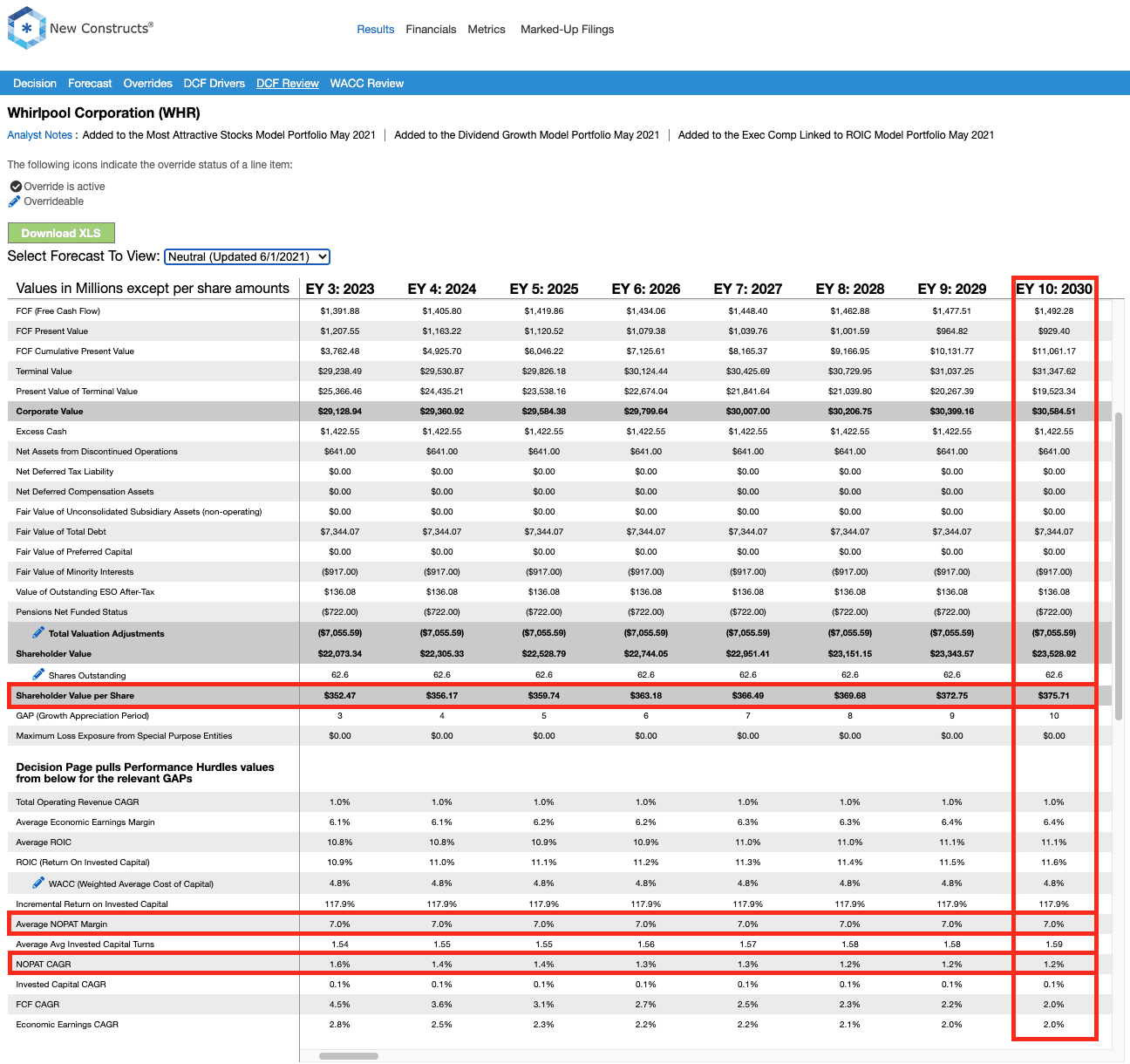Click the Whirlpool Corporation (WHR) heading
Image resolution: width=1130 pixels, height=1064 pixels.
(x=104, y=113)
